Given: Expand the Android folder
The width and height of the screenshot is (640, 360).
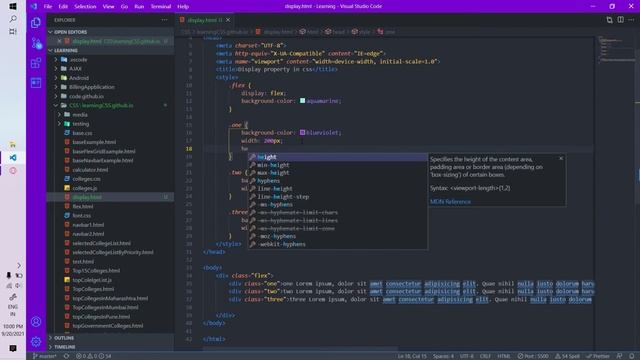Looking at the screenshot, I should pyautogui.click(x=78, y=78).
